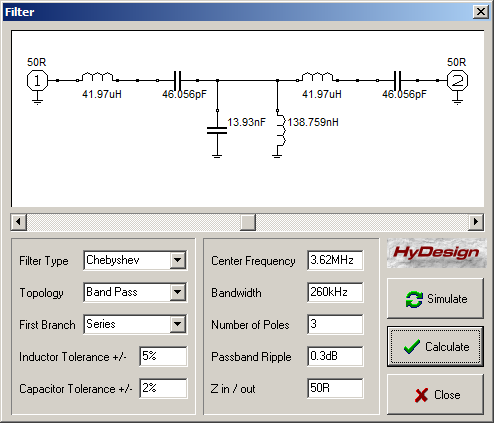The width and height of the screenshot is (494, 423).
Task: Click the Passband Ripple input field
Action: pos(335,356)
